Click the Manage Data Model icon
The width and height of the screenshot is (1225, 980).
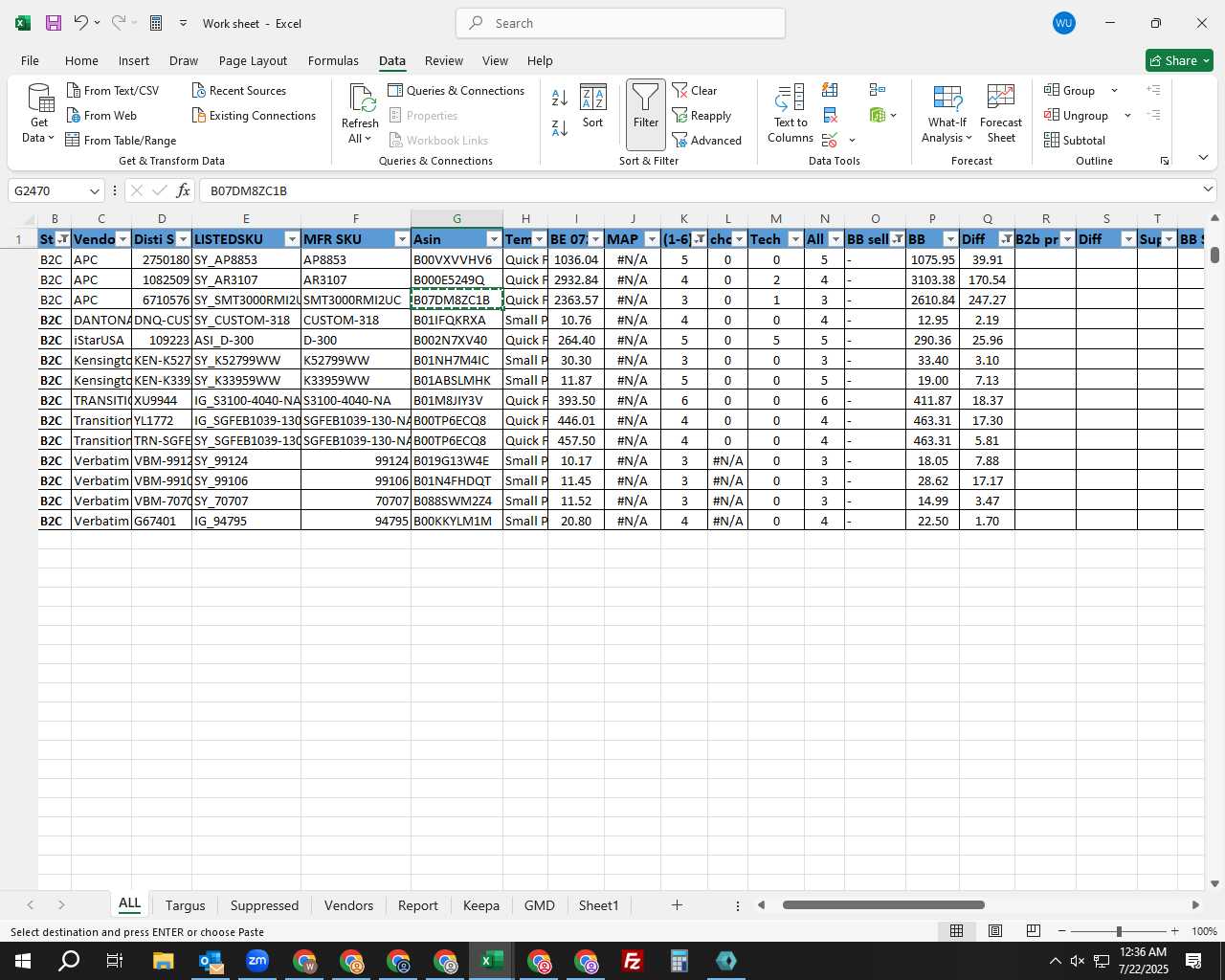[878, 115]
